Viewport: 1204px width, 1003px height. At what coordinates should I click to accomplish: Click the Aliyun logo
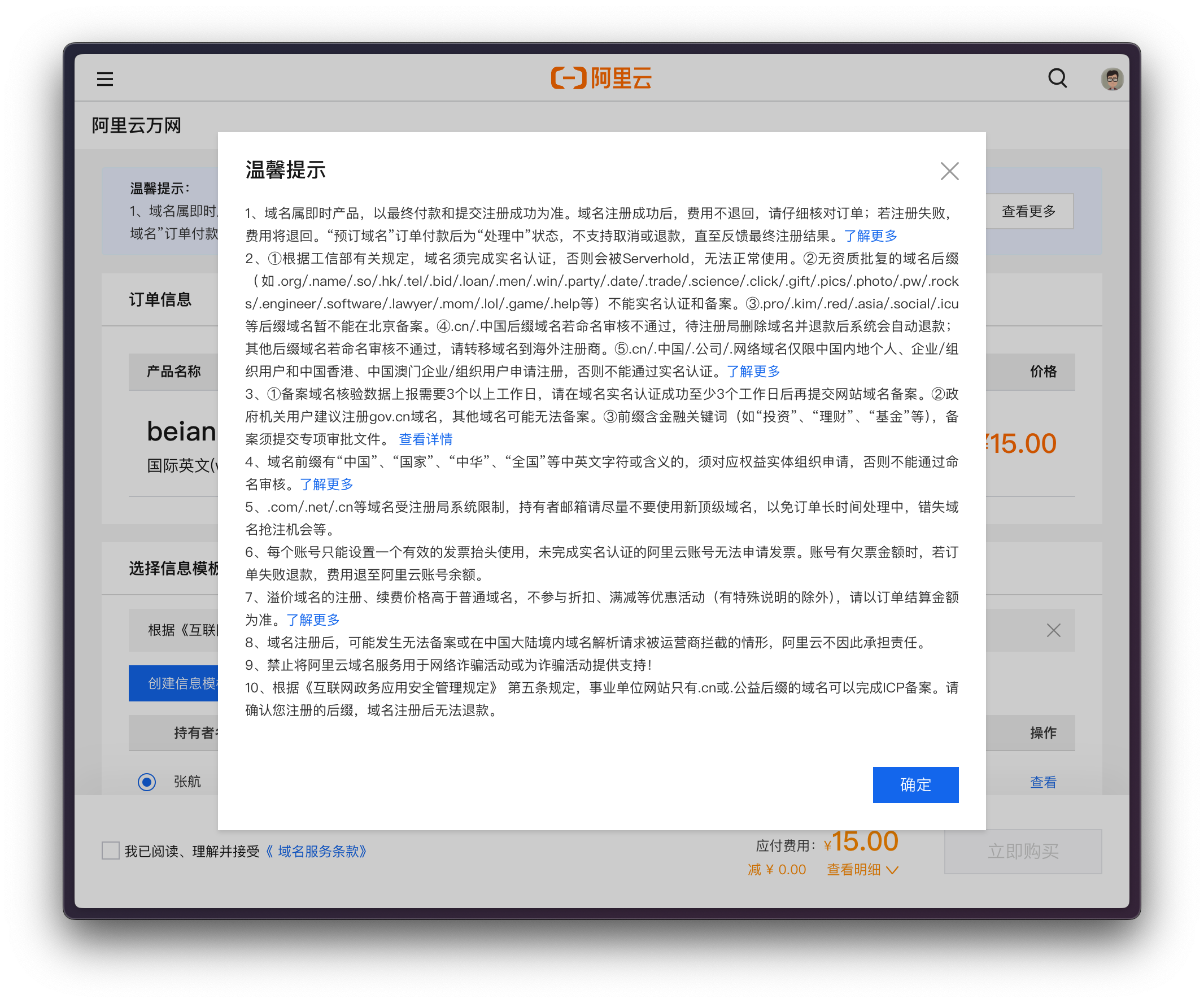click(601, 78)
